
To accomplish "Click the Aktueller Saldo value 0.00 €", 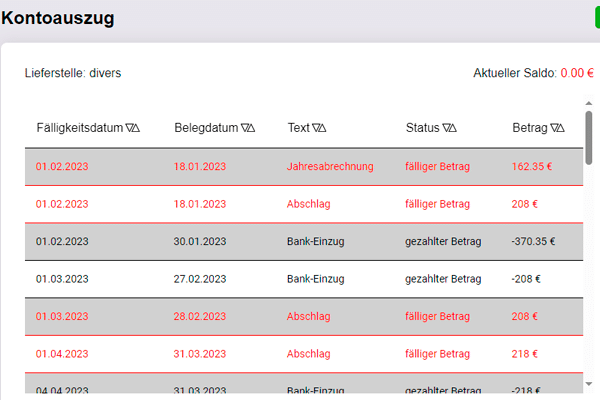I will (x=577, y=73).
